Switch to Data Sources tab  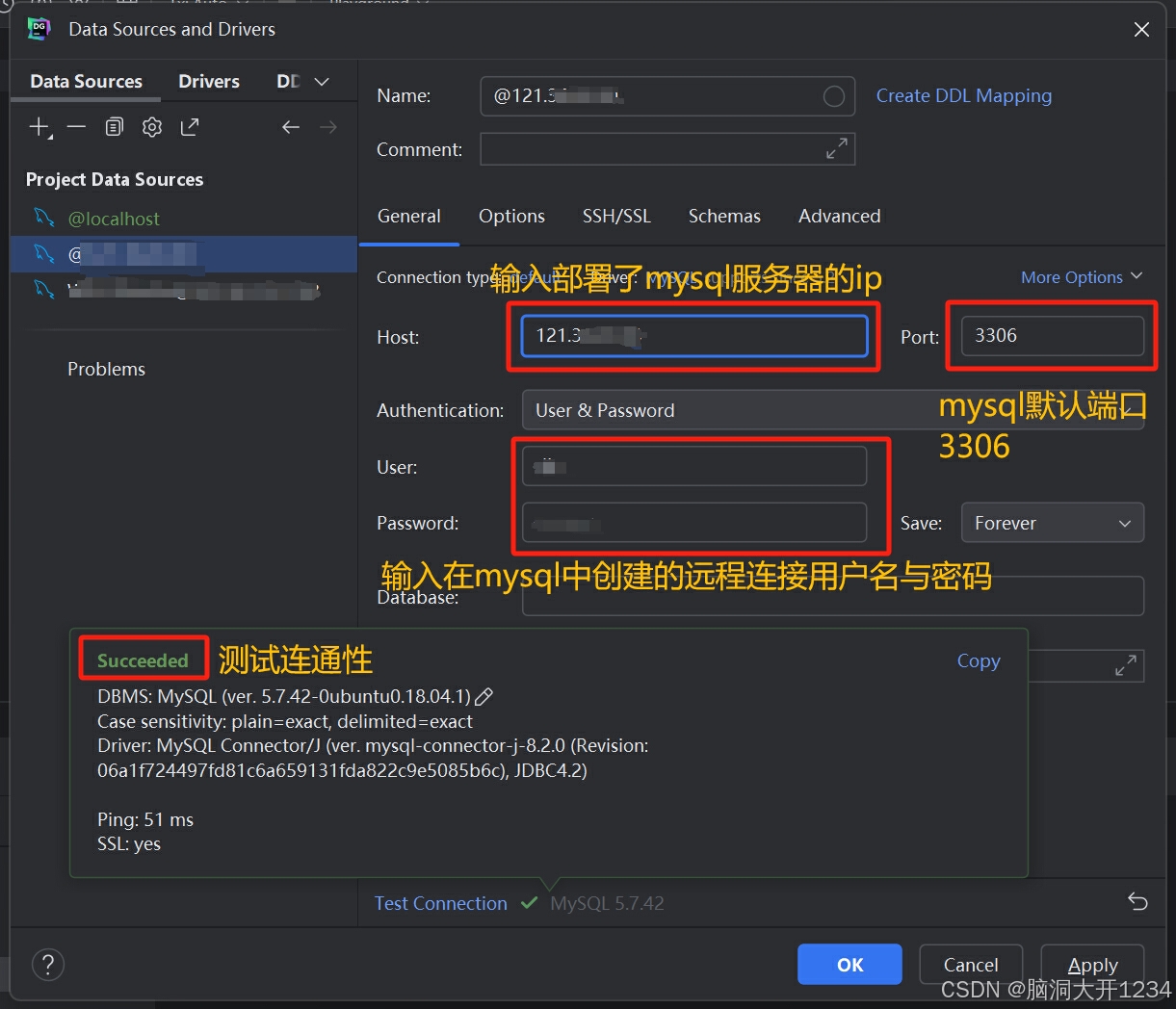(86, 82)
